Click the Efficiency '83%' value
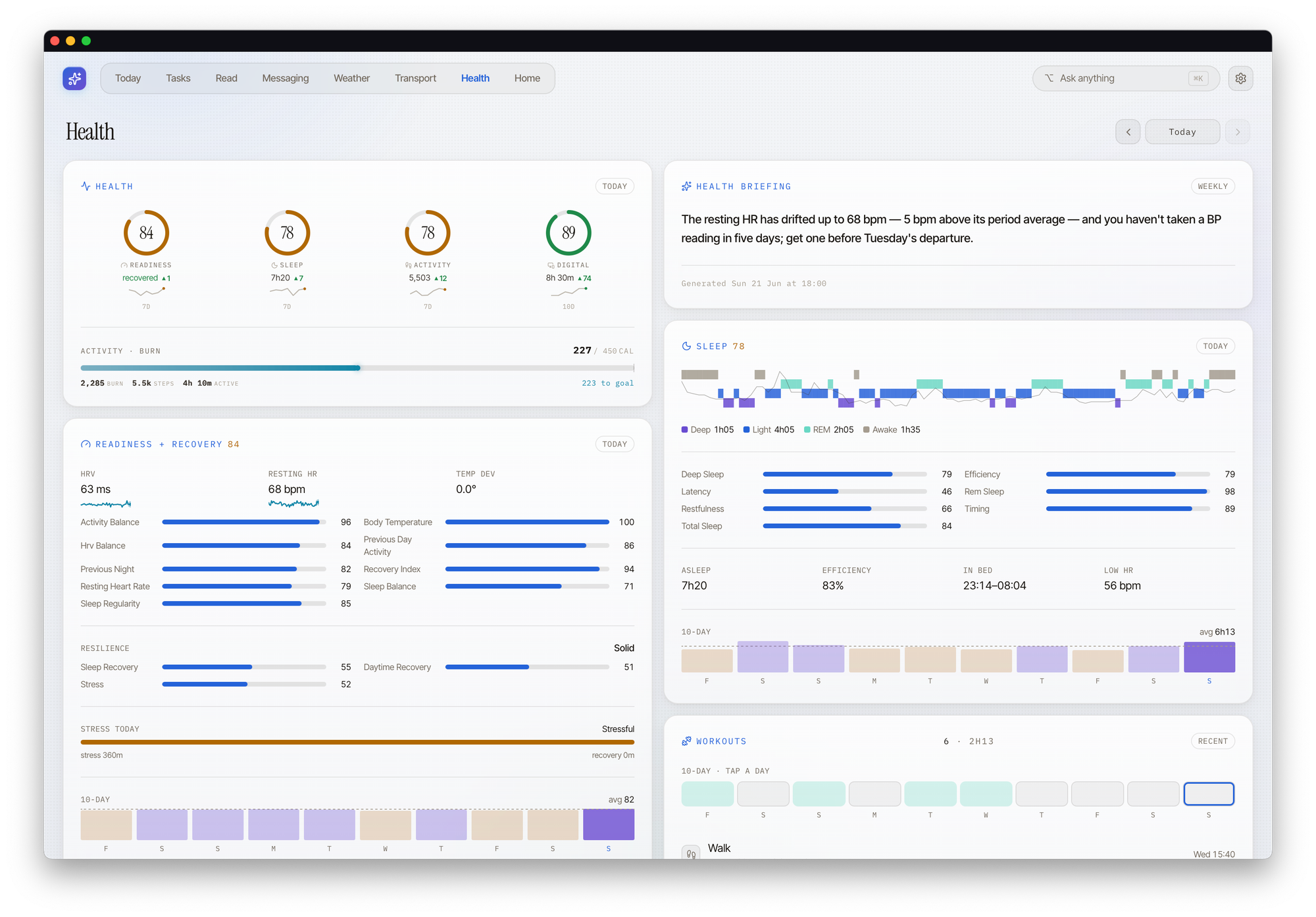The height and width of the screenshot is (917, 1316). pos(832,586)
